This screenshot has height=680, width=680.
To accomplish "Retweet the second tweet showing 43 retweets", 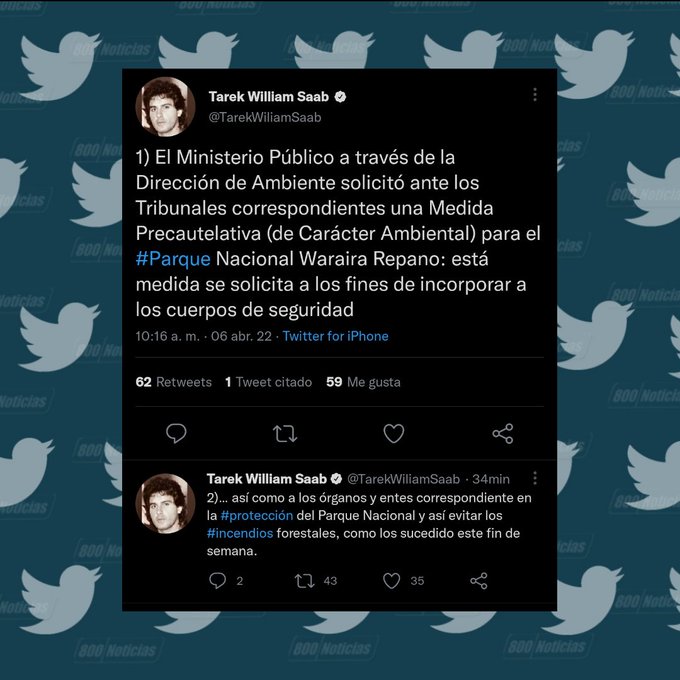I will point(304,581).
